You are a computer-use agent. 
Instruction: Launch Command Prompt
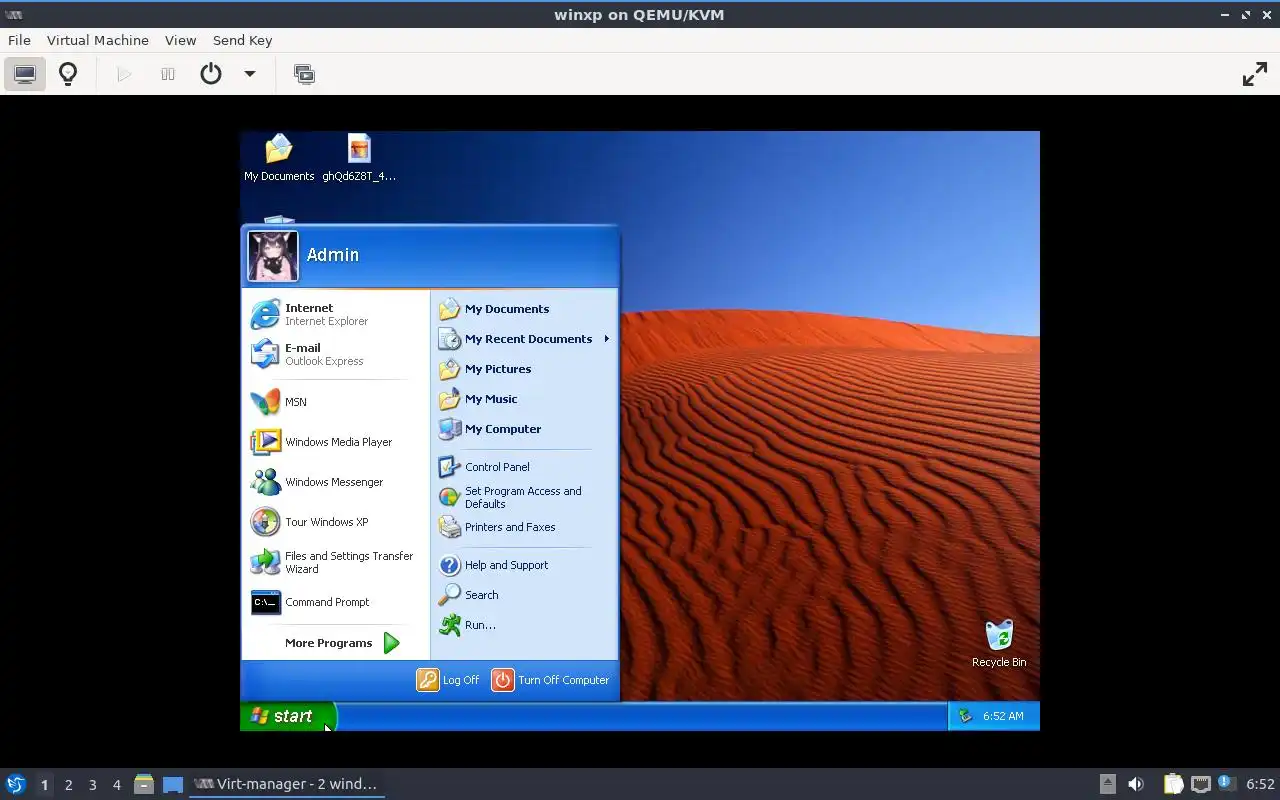pos(335,602)
